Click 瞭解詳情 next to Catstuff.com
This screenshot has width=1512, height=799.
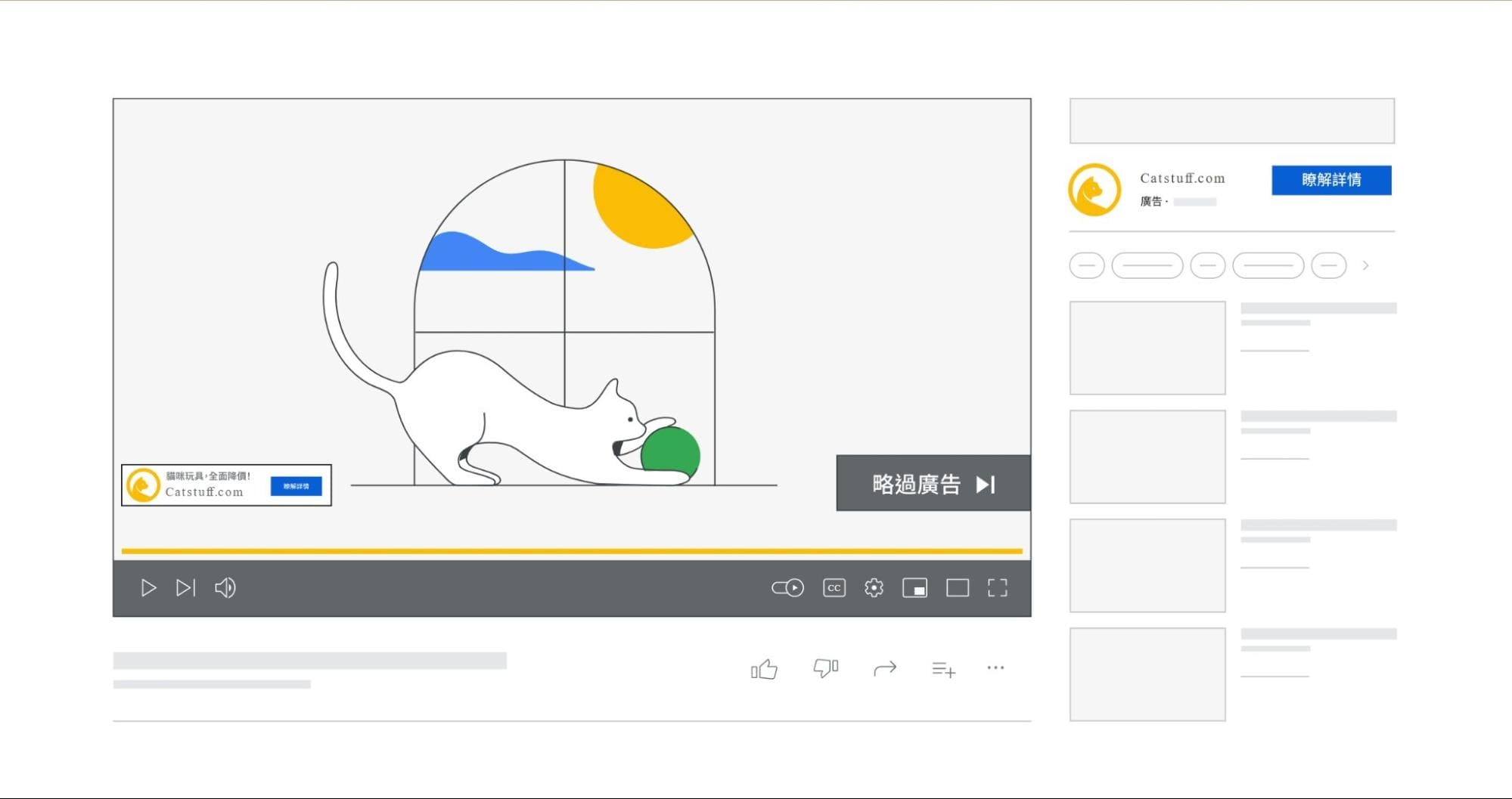[1331, 180]
